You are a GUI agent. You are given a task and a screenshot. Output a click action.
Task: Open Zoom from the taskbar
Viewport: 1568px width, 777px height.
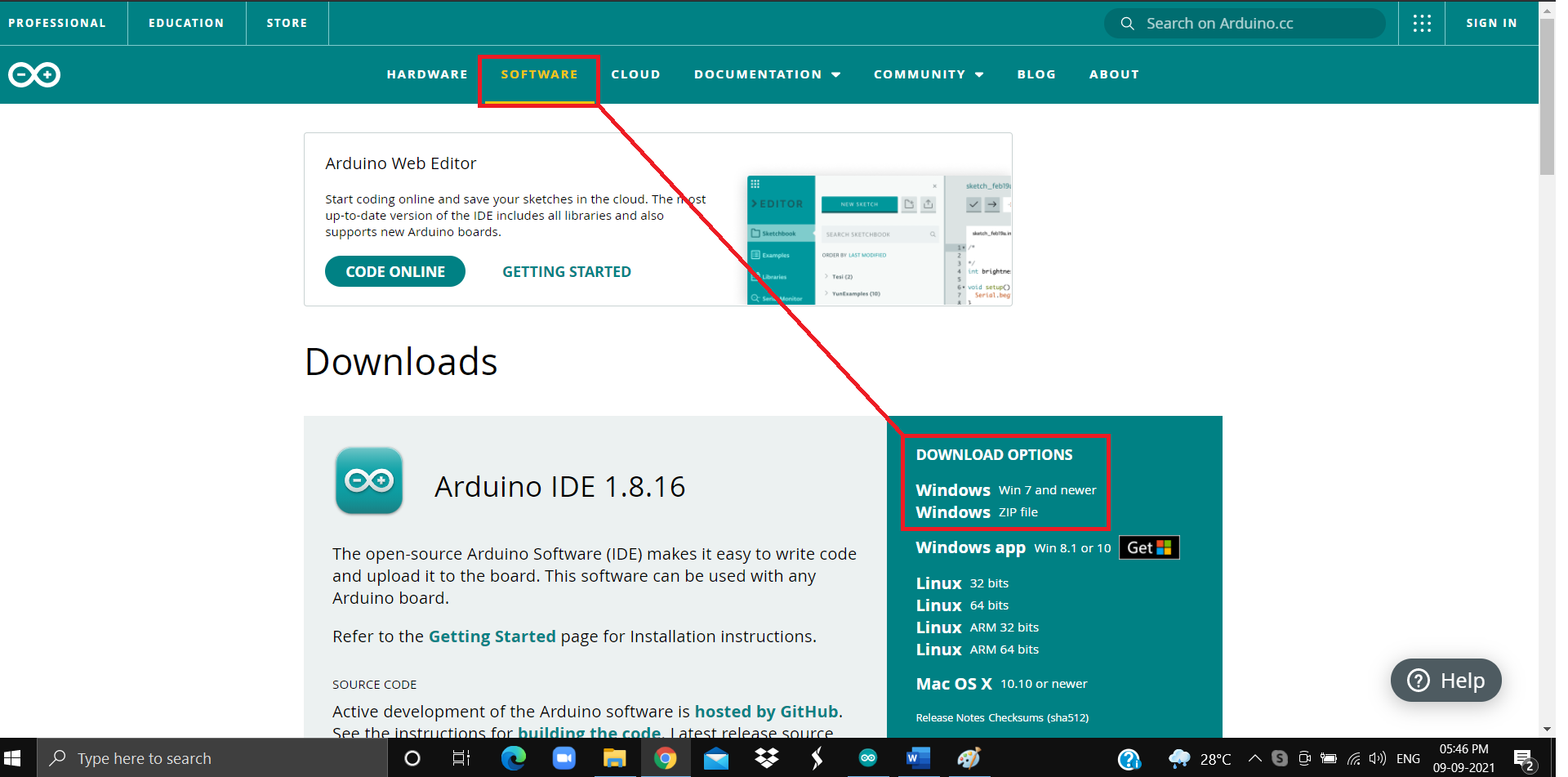563,758
